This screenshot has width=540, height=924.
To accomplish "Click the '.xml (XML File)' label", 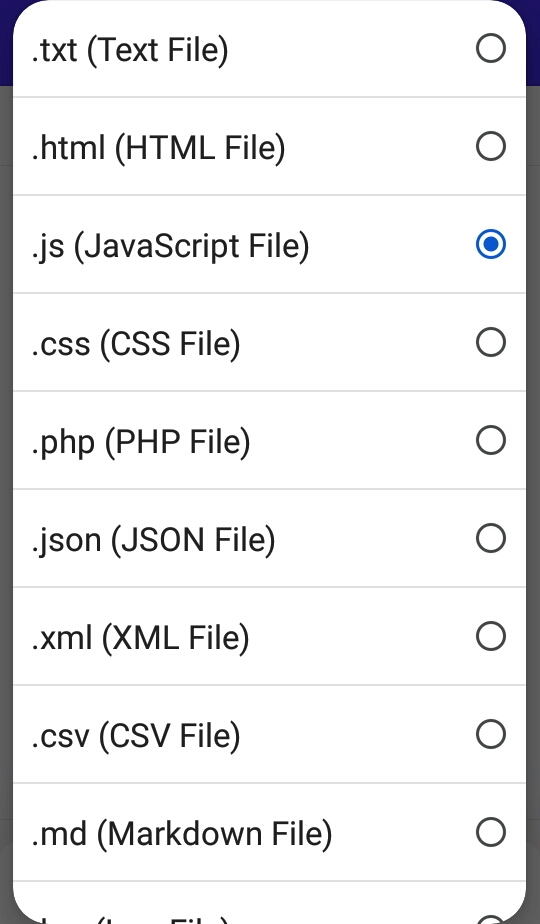I will click(140, 638).
